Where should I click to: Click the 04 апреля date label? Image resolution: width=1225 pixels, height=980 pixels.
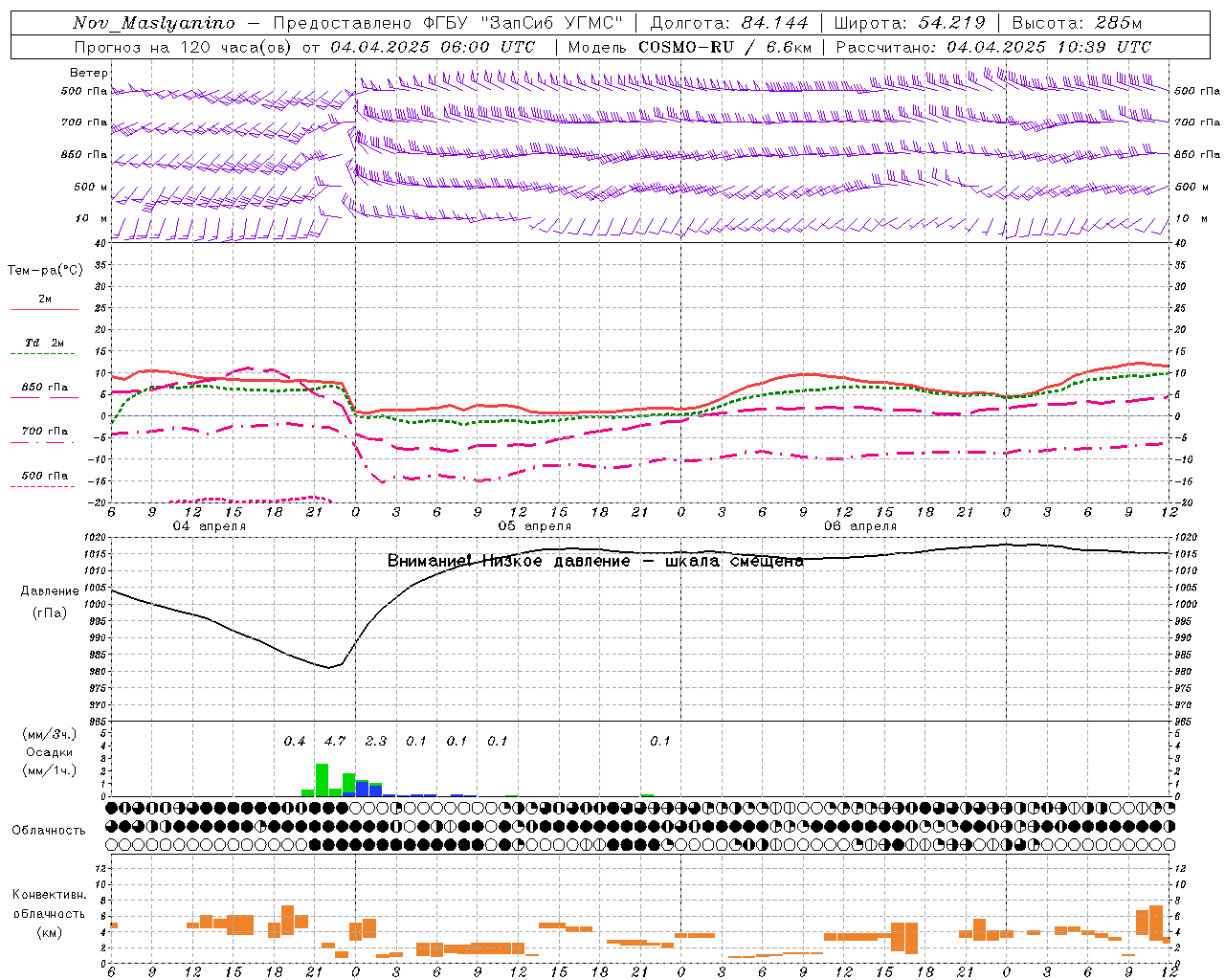[x=209, y=526]
